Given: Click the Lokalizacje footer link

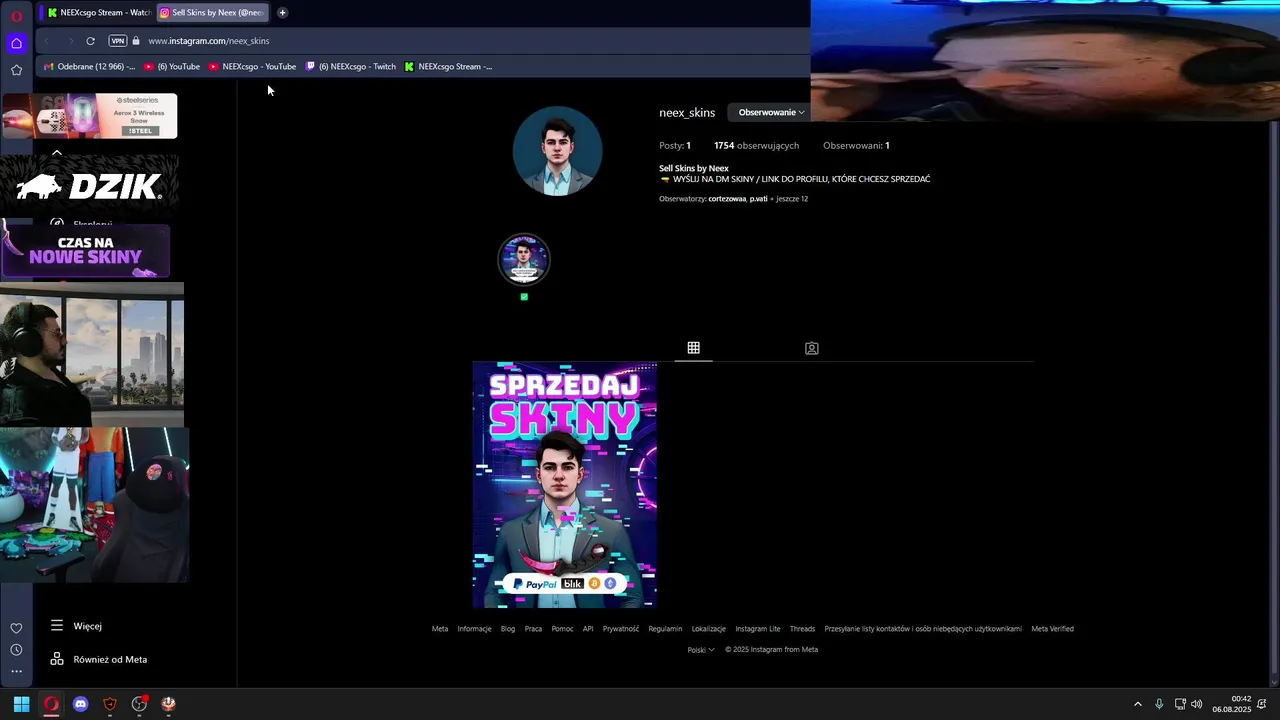Looking at the screenshot, I should 709,629.
